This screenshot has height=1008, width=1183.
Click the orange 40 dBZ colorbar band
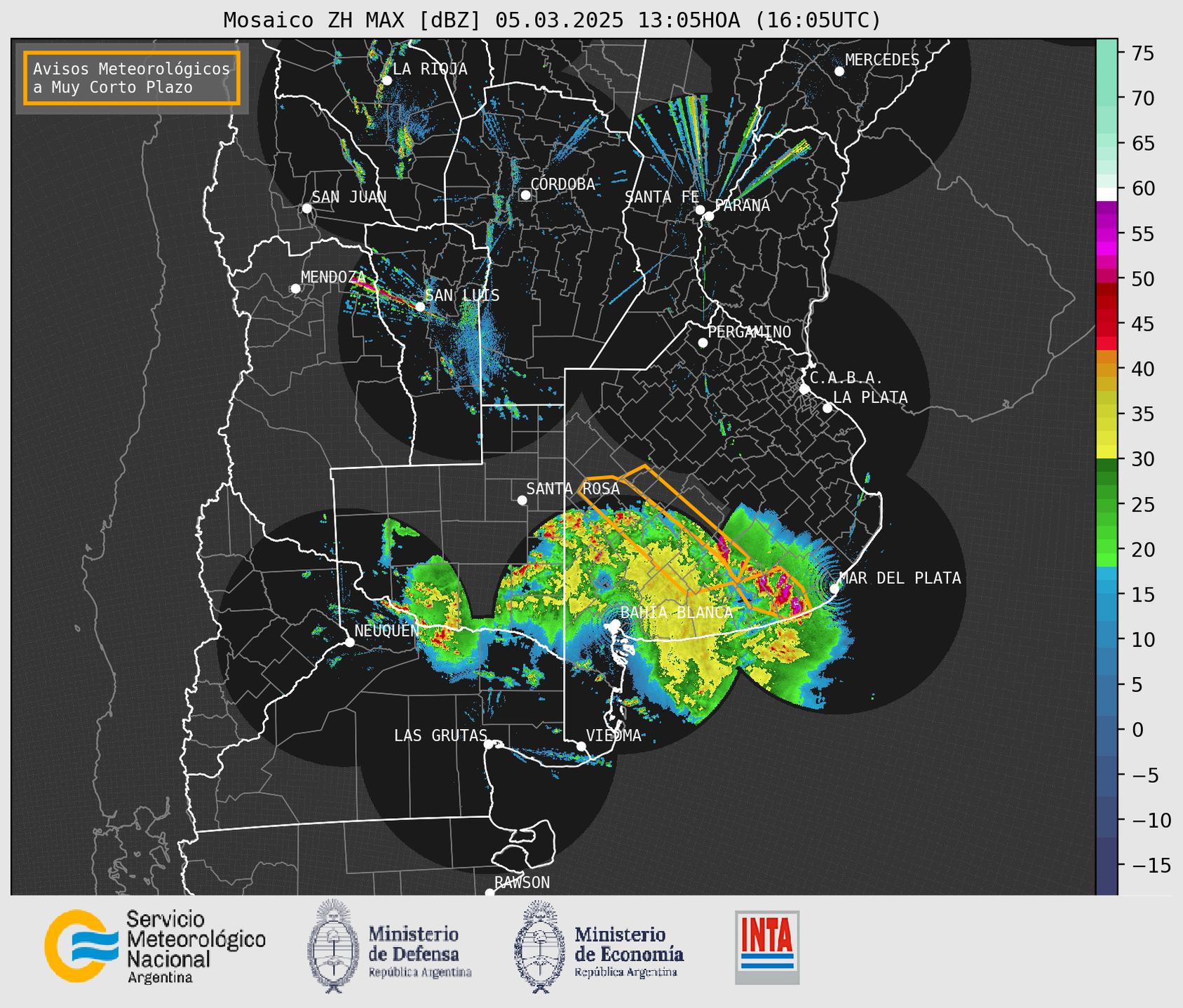[1106, 370]
